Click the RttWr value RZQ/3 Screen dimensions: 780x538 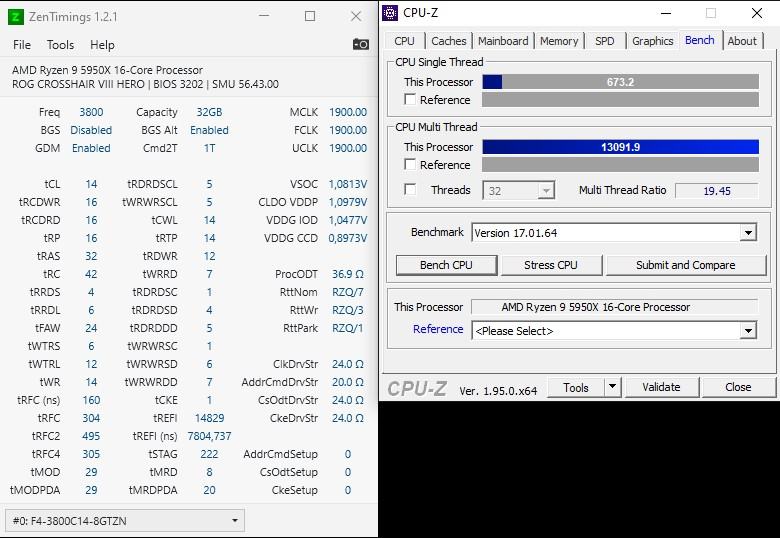tap(348, 310)
